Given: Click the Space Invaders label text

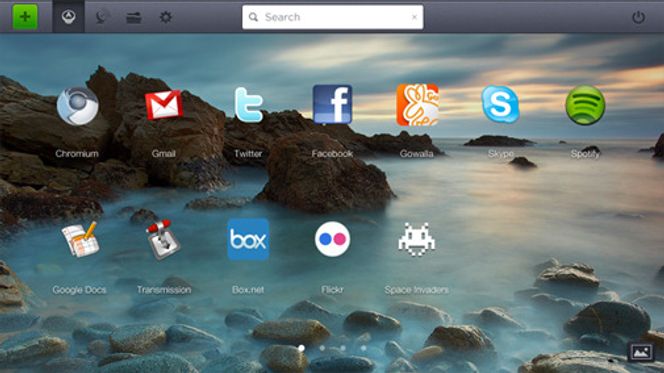Looking at the screenshot, I should tap(417, 290).
